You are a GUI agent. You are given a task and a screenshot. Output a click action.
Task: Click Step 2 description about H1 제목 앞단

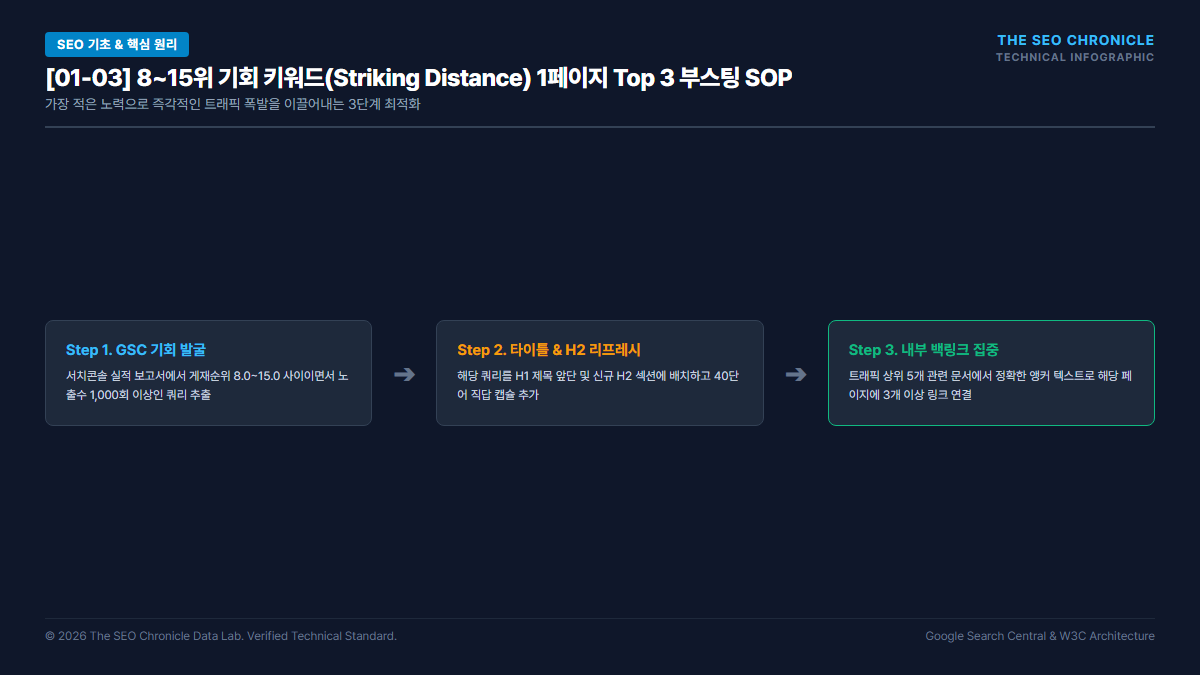point(598,385)
